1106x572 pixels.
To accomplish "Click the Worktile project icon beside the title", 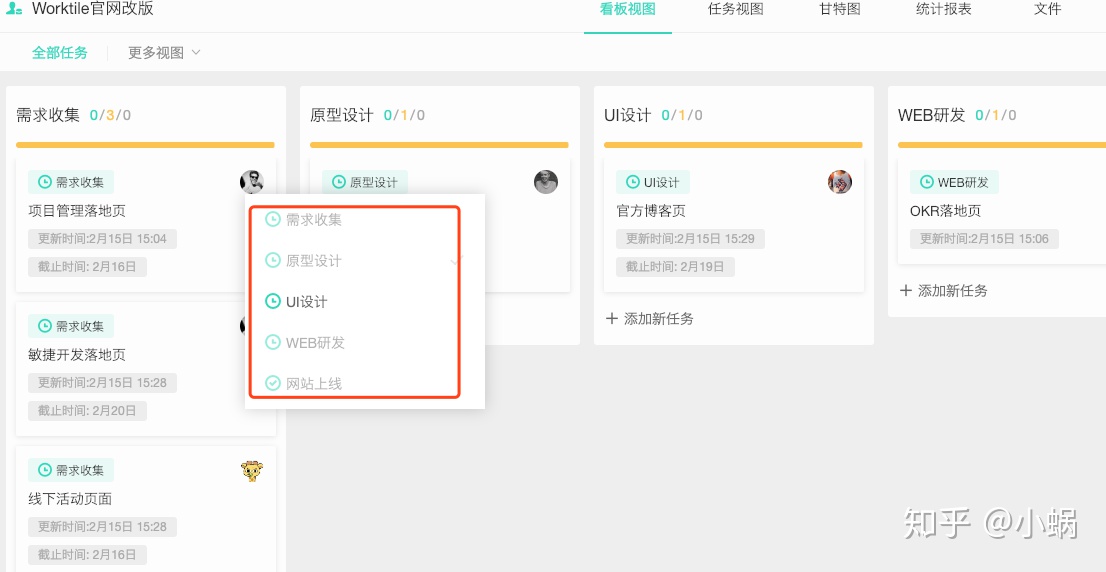I will click(14, 9).
